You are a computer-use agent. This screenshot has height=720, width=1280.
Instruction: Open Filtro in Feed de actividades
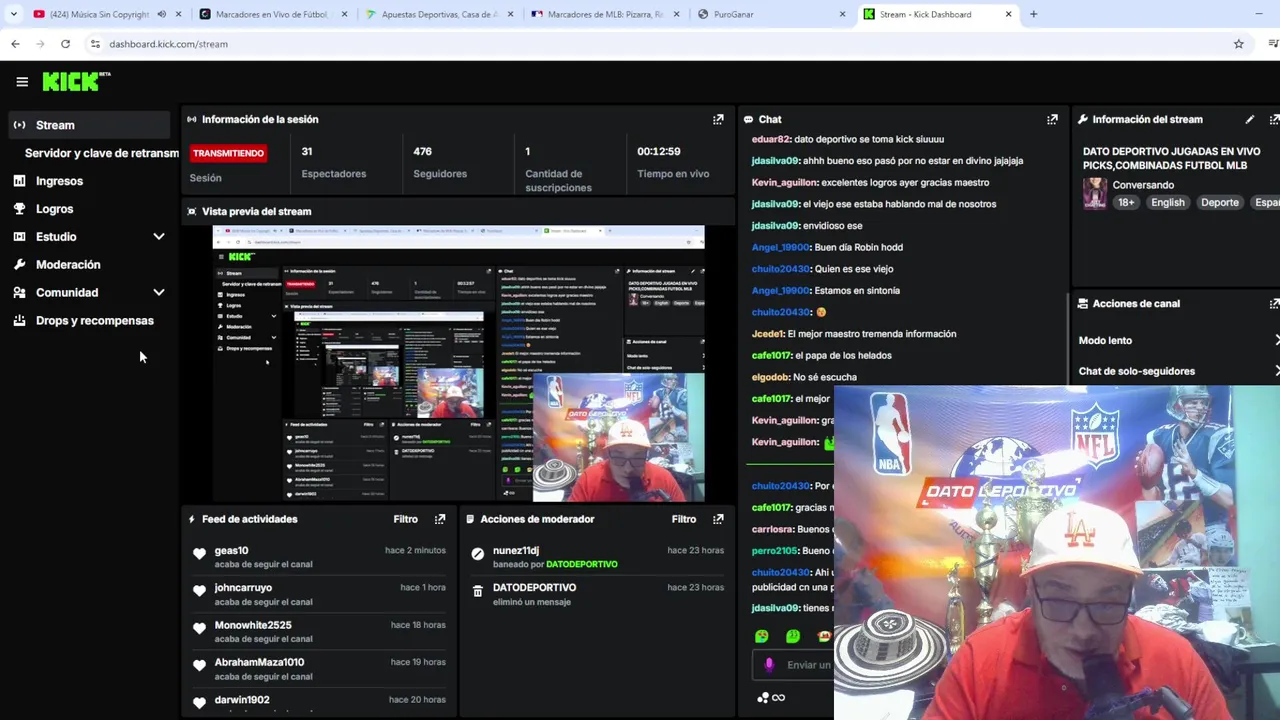click(x=405, y=519)
